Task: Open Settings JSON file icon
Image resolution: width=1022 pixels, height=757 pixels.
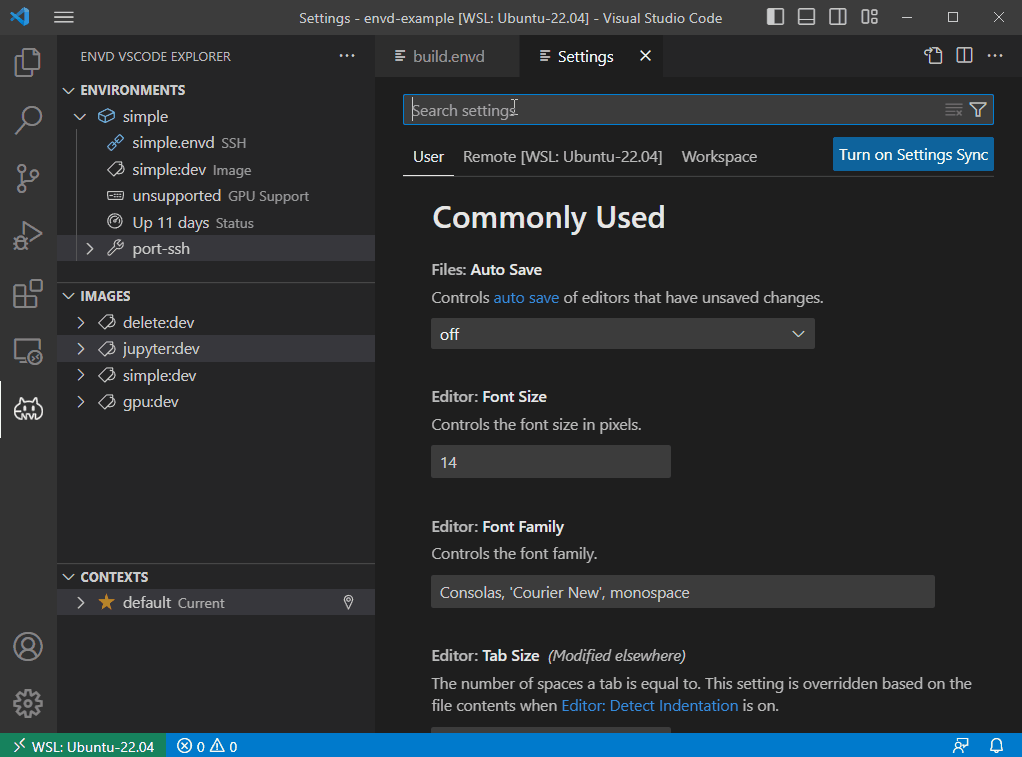Action: coord(933,55)
